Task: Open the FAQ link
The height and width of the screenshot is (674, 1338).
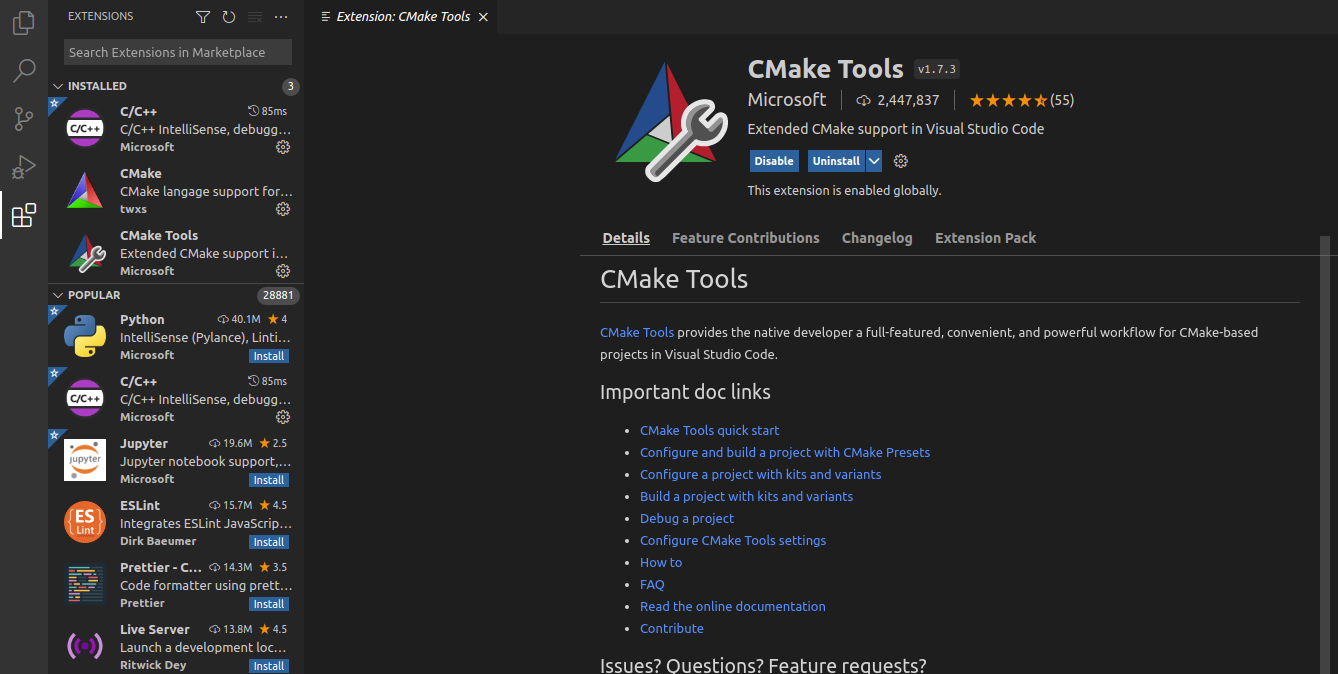Action: 652,584
